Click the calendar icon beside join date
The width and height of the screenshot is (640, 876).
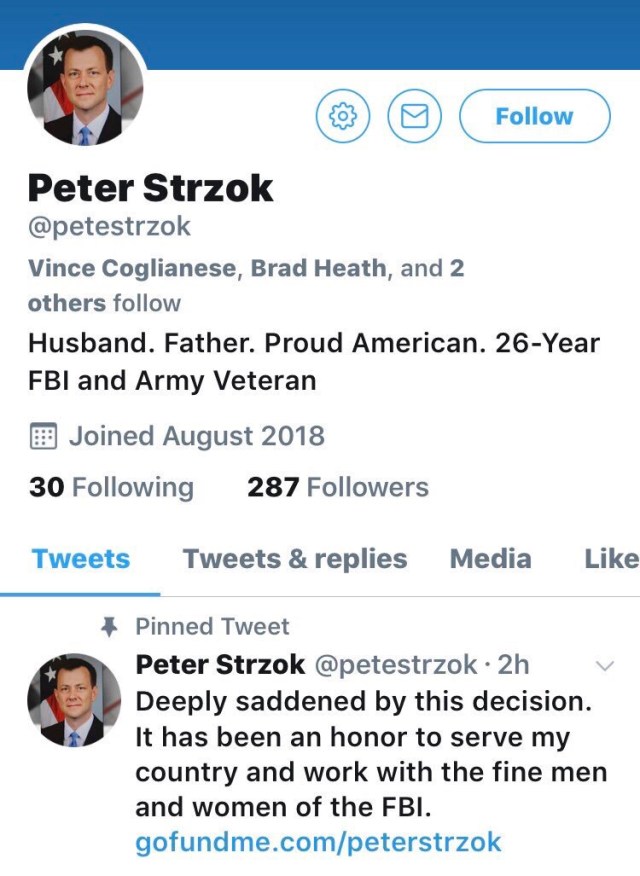(x=42, y=436)
